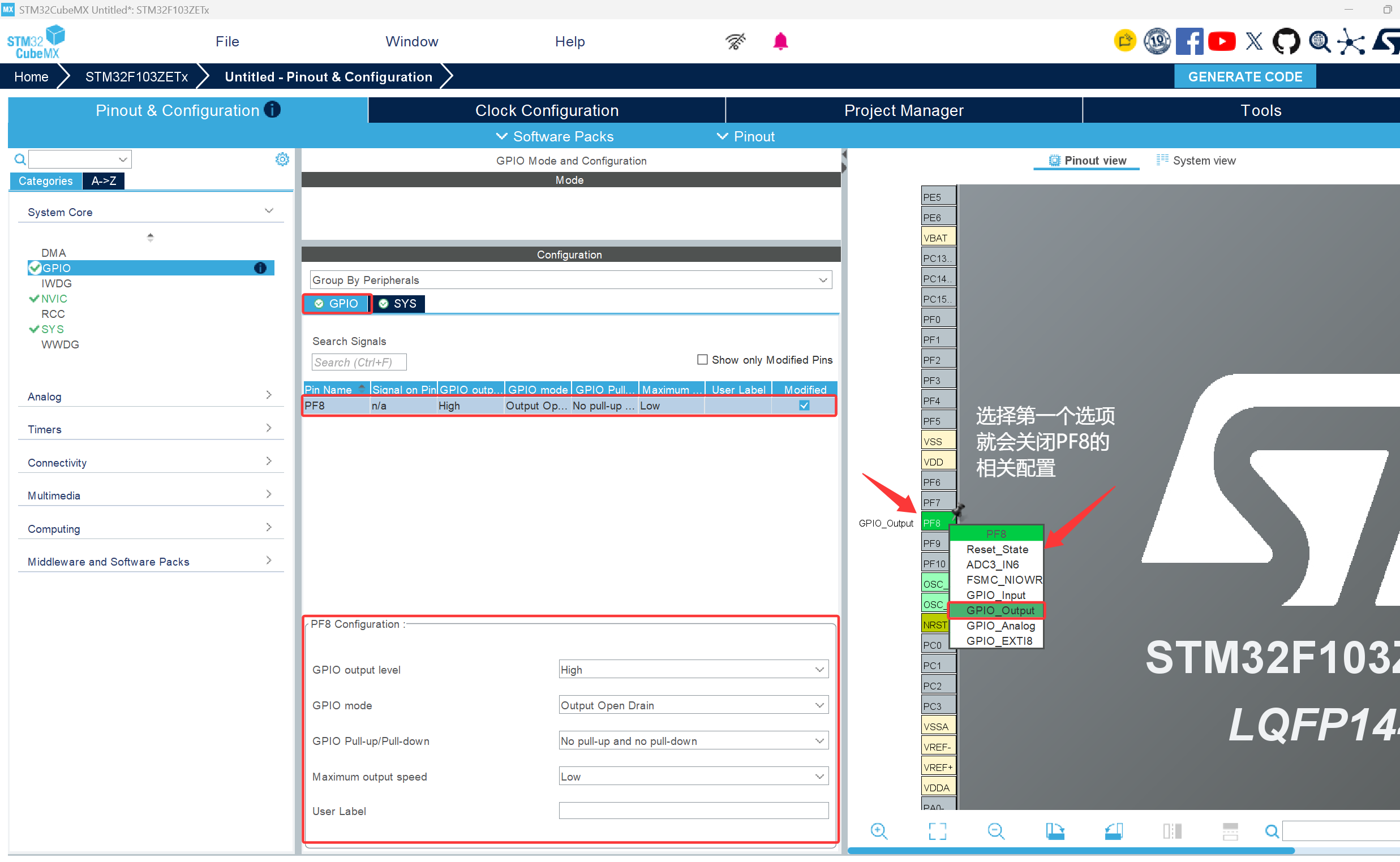Open the GPIO mode dropdown
The image size is (1400, 862).
[693, 705]
